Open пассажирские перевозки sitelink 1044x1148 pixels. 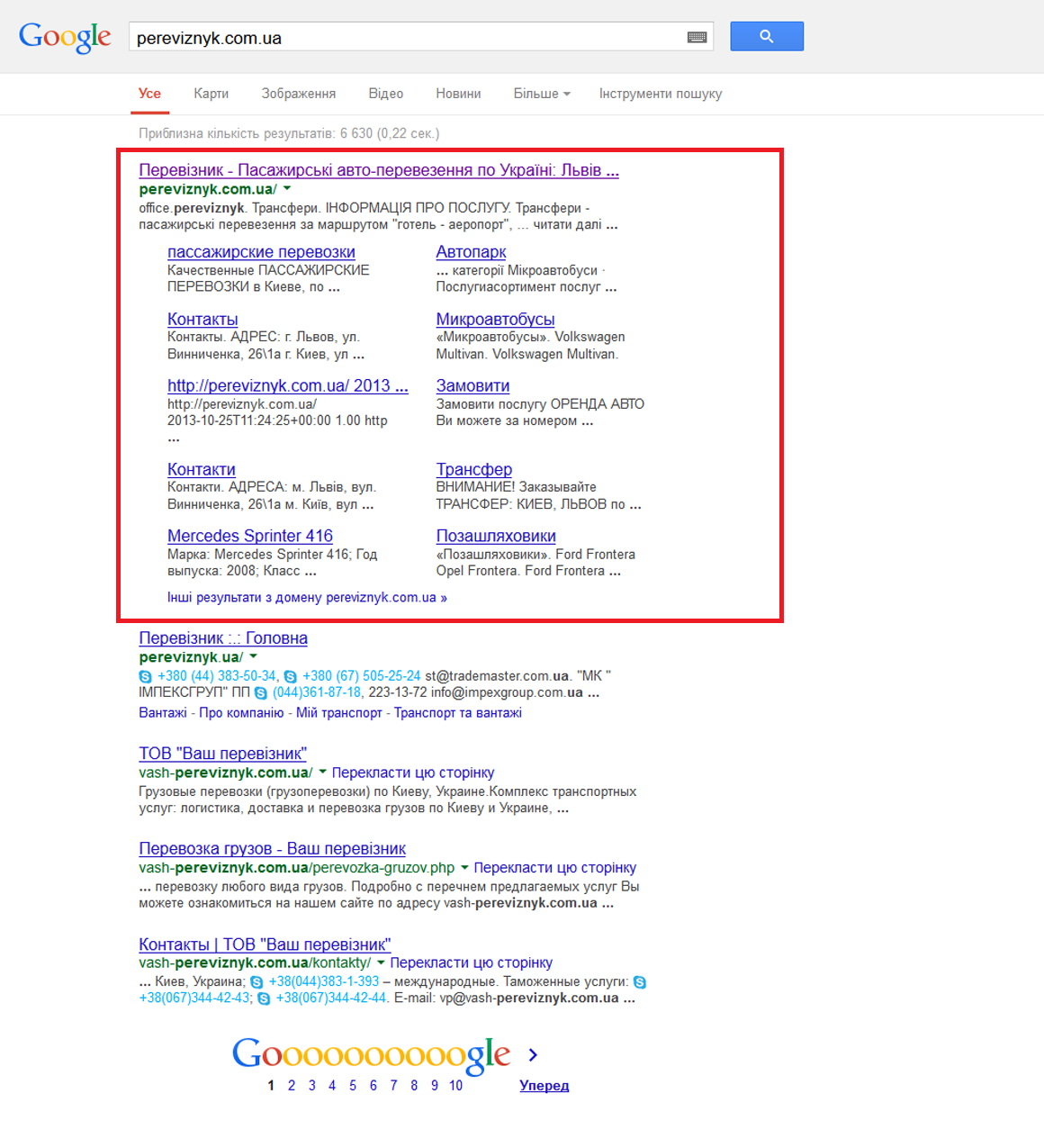[261, 252]
